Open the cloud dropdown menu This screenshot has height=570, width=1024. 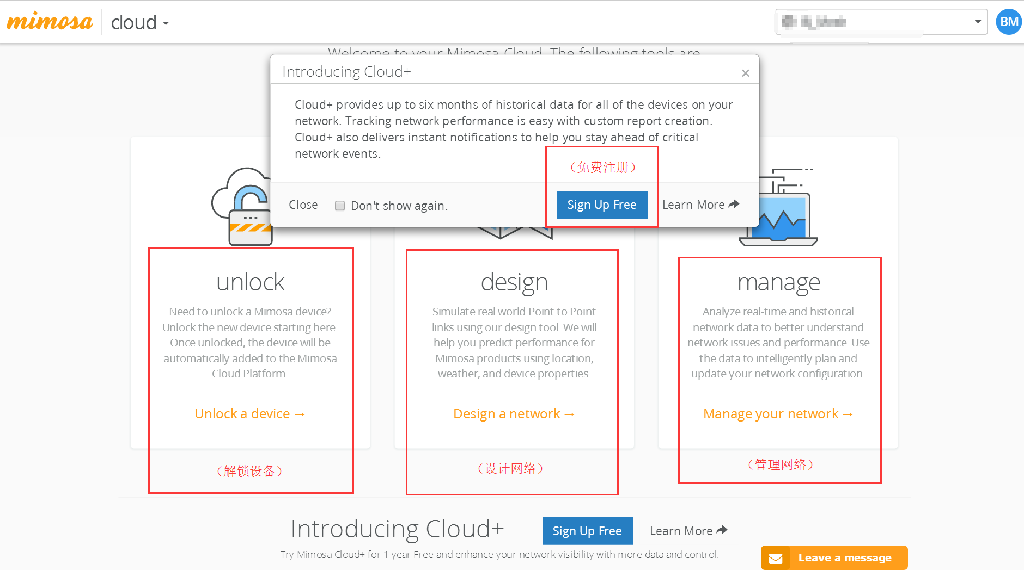point(140,22)
